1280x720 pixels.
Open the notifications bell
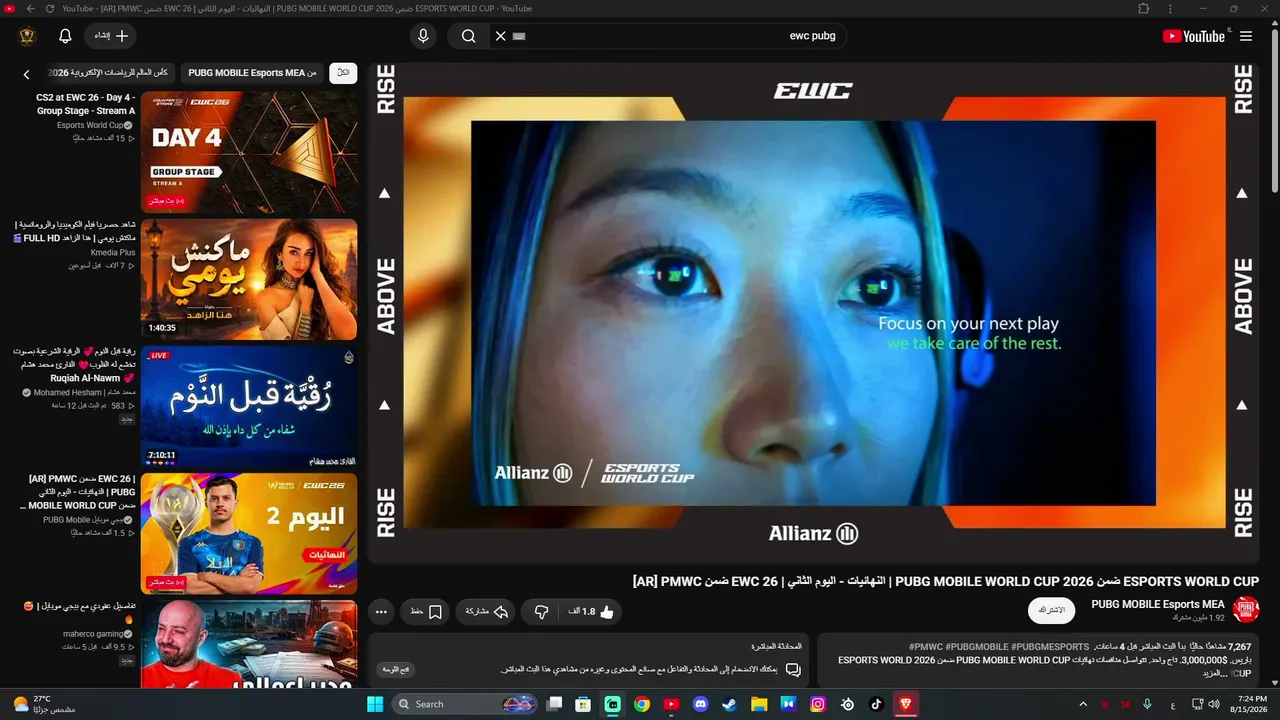65,36
